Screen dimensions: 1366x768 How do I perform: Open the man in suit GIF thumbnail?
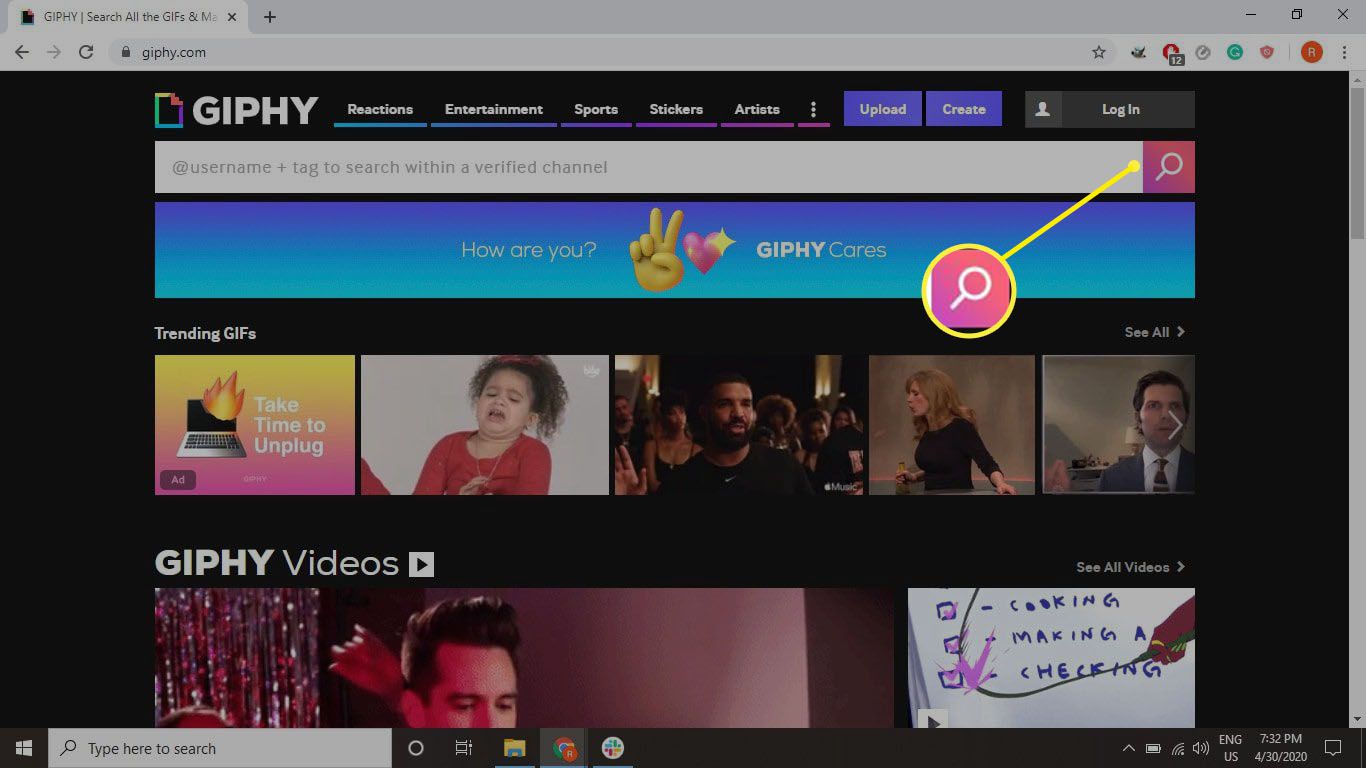1118,425
